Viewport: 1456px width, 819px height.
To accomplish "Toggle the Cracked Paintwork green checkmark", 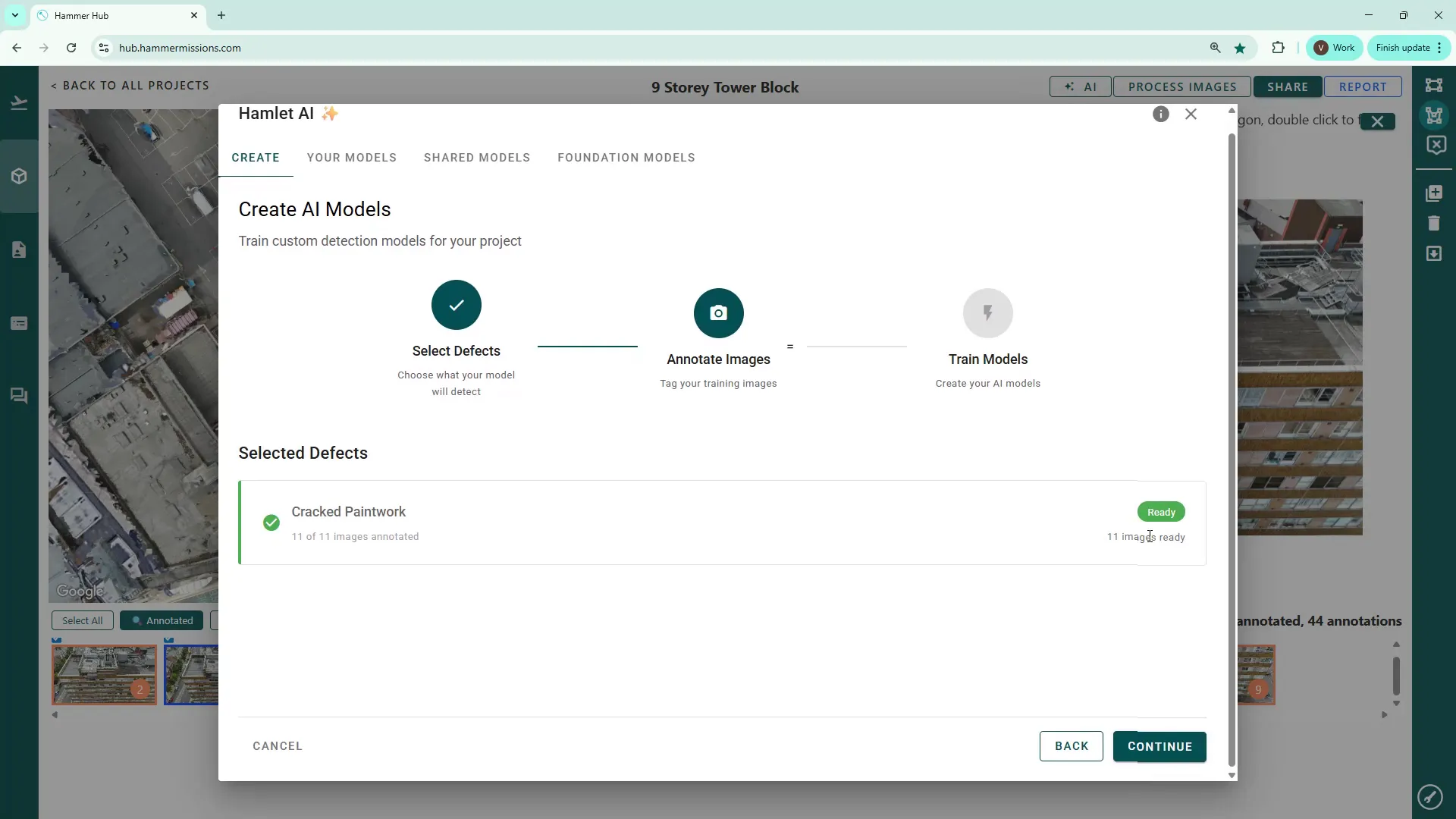I will pos(271,522).
